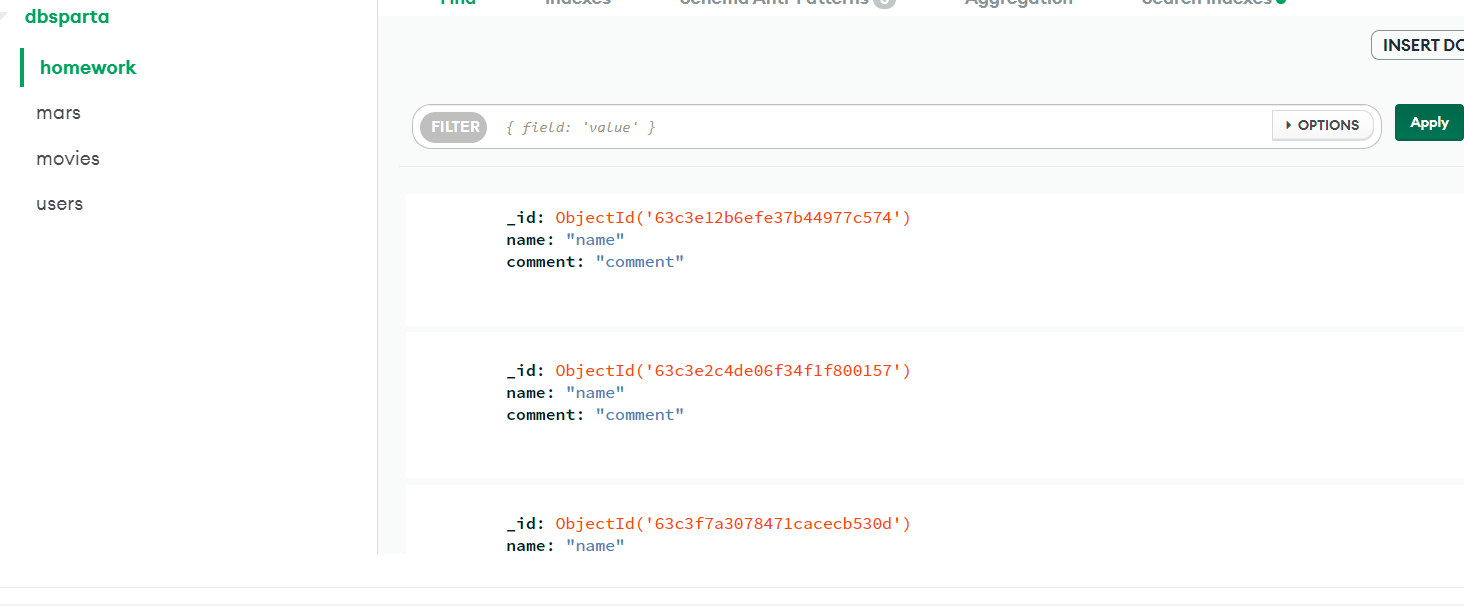Image resolution: width=1464 pixels, height=606 pixels.
Task: Click comment value in document ending c574
Action: coord(640,262)
